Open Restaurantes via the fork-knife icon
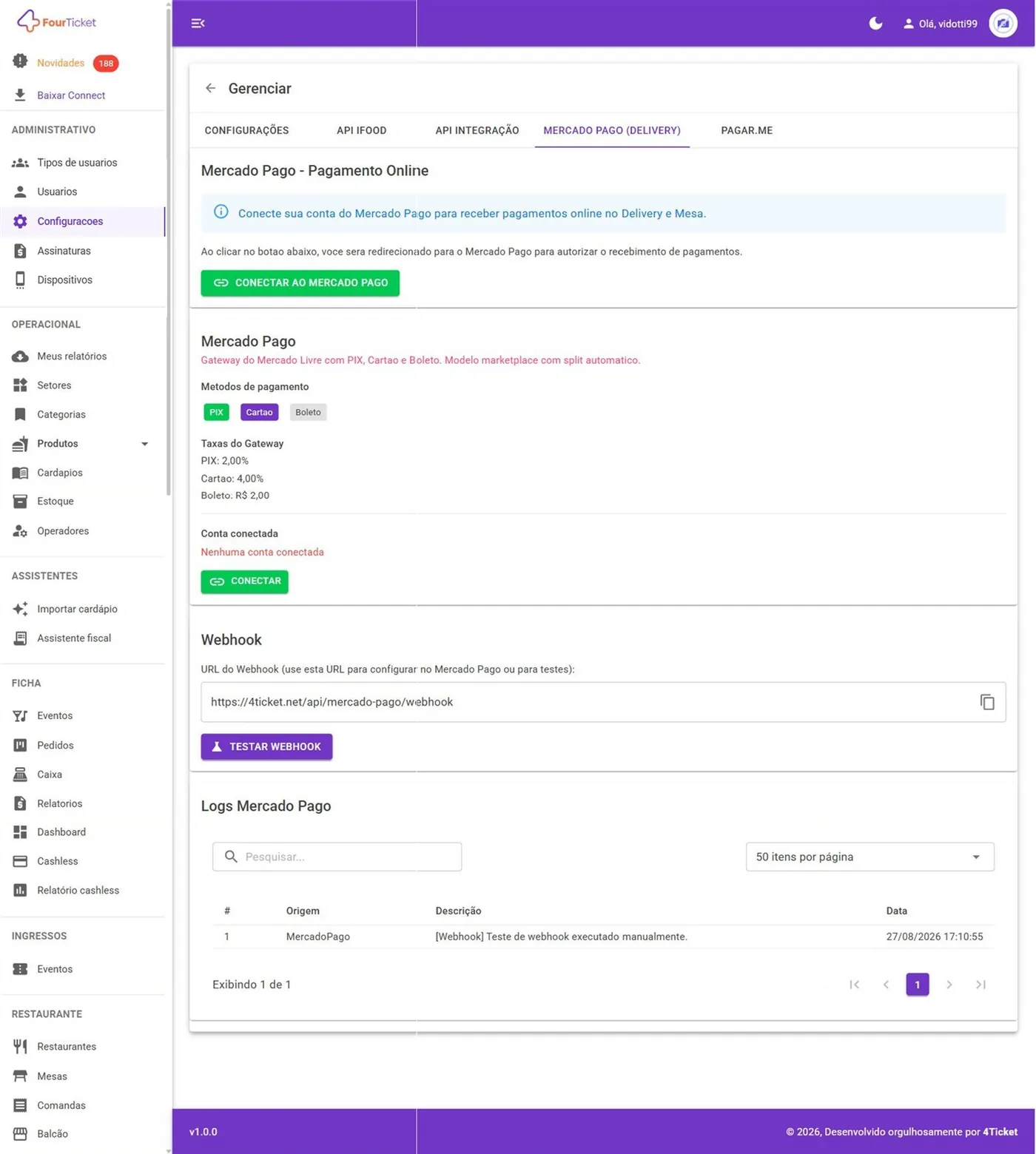 tap(20, 1047)
